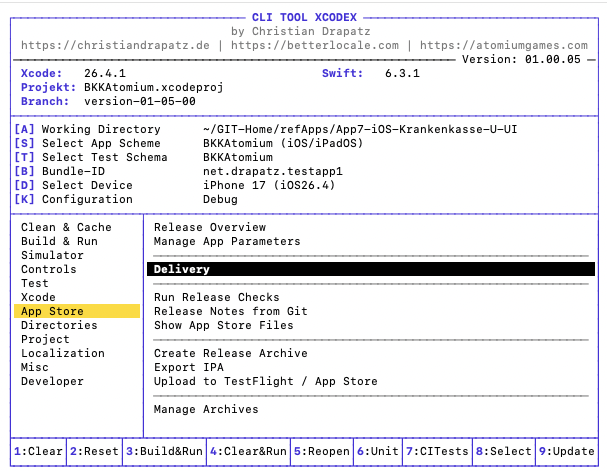Choose Show App Store Files
607x471 pixels.
[x=224, y=325]
